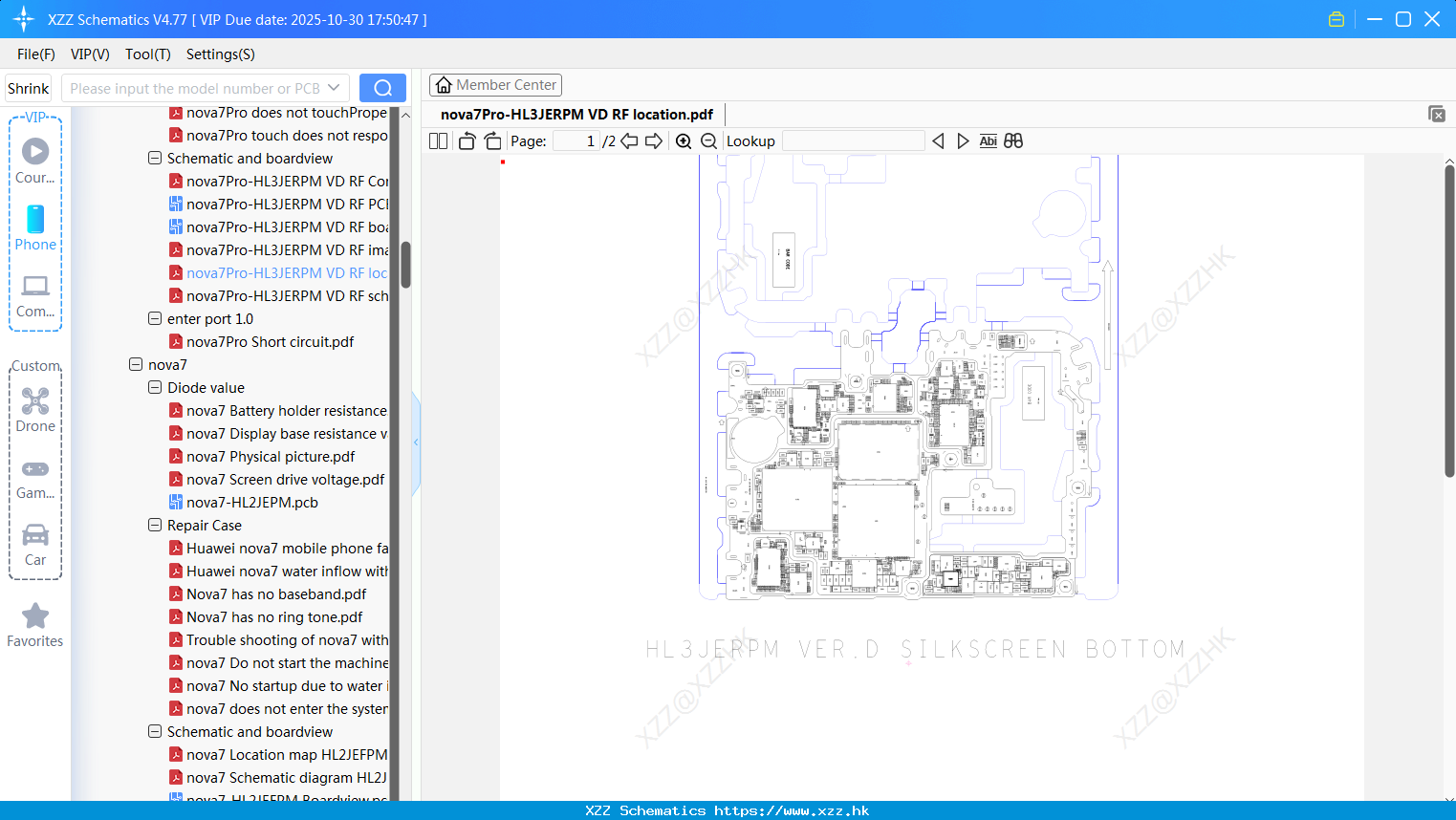Collapse nova7 Schematic and boardview folder

[155, 732]
